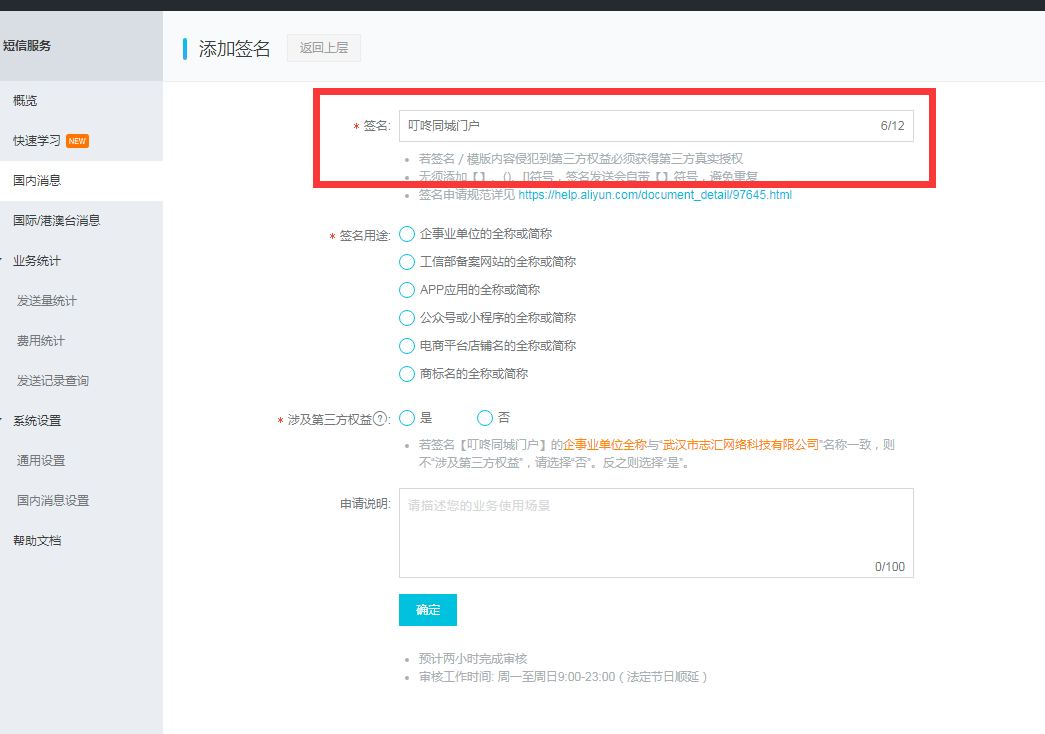1045x734 pixels.
Task: Click the 返回上层 button
Action: coord(323,48)
